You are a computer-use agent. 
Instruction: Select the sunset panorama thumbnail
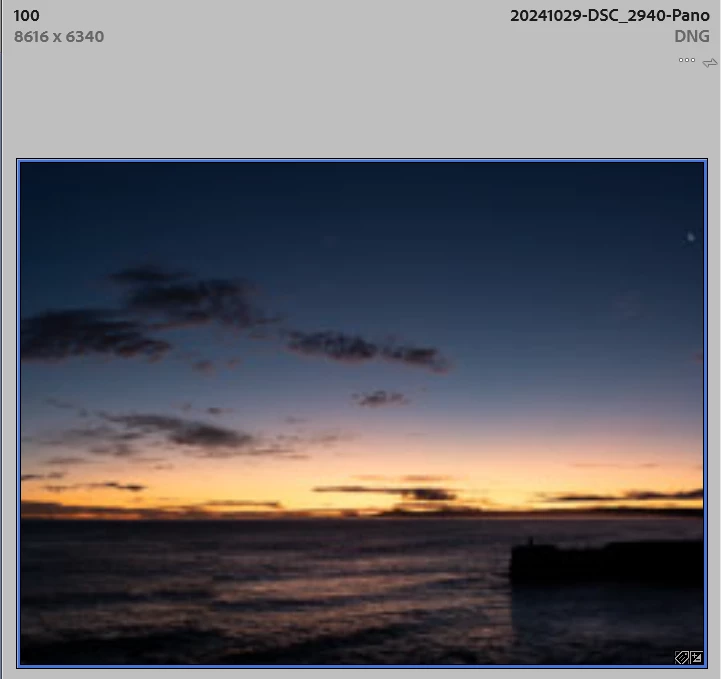pyautogui.click(x=362, y=413)
